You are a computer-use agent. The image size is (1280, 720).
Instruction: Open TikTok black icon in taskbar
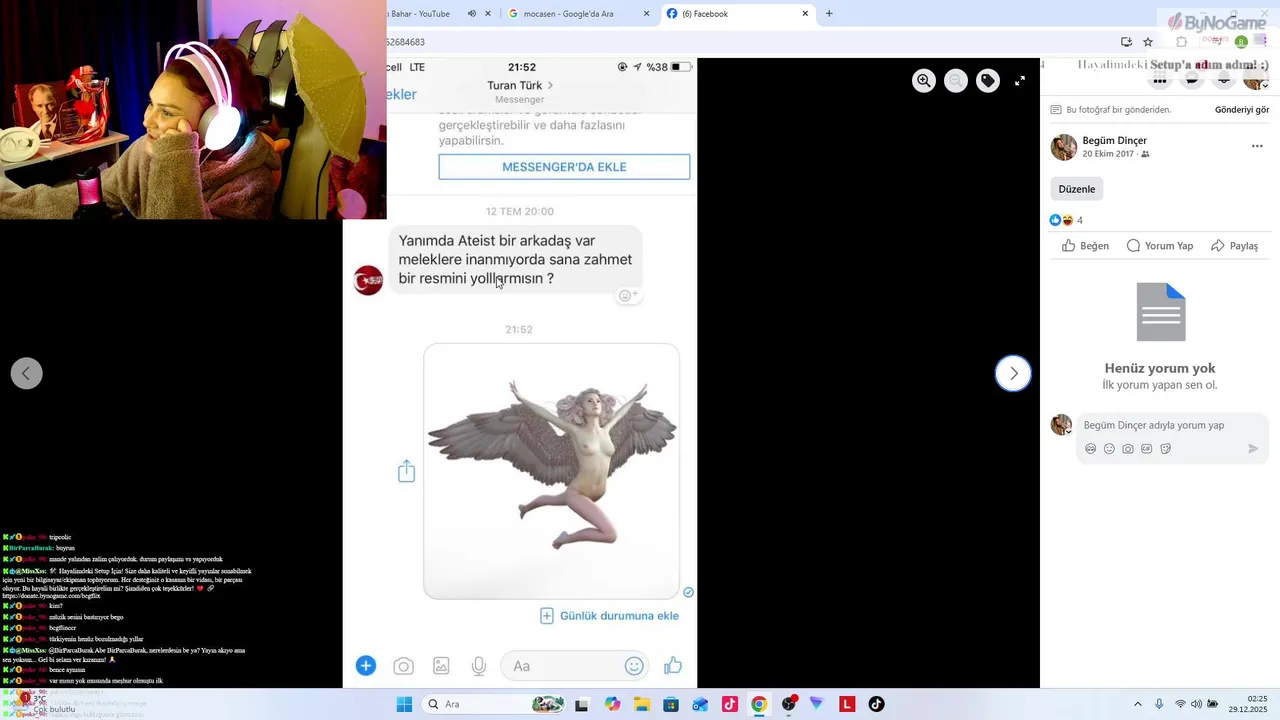[876, 704]
